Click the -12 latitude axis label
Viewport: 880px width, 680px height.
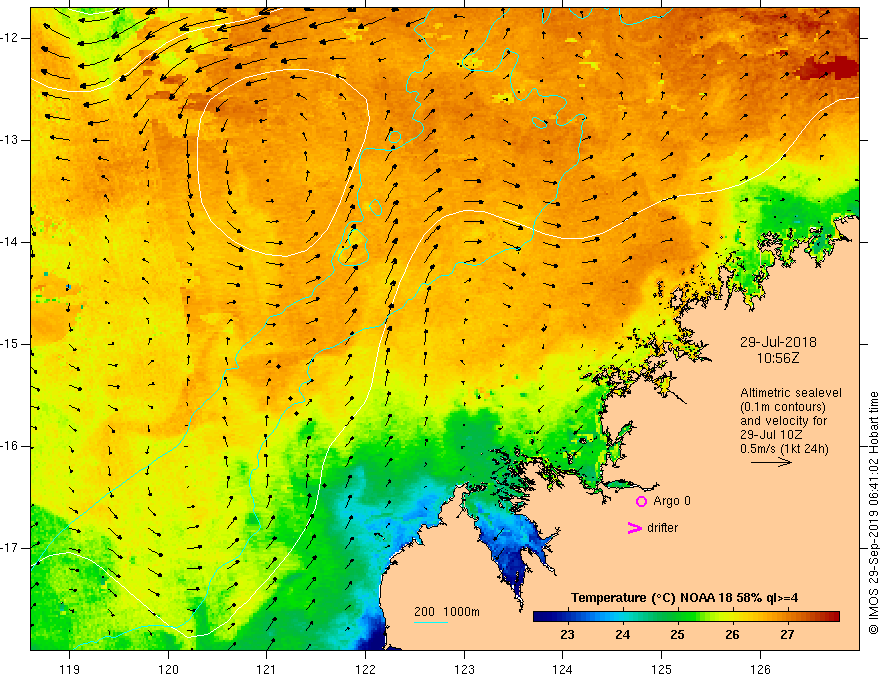[x=11, y=38]
